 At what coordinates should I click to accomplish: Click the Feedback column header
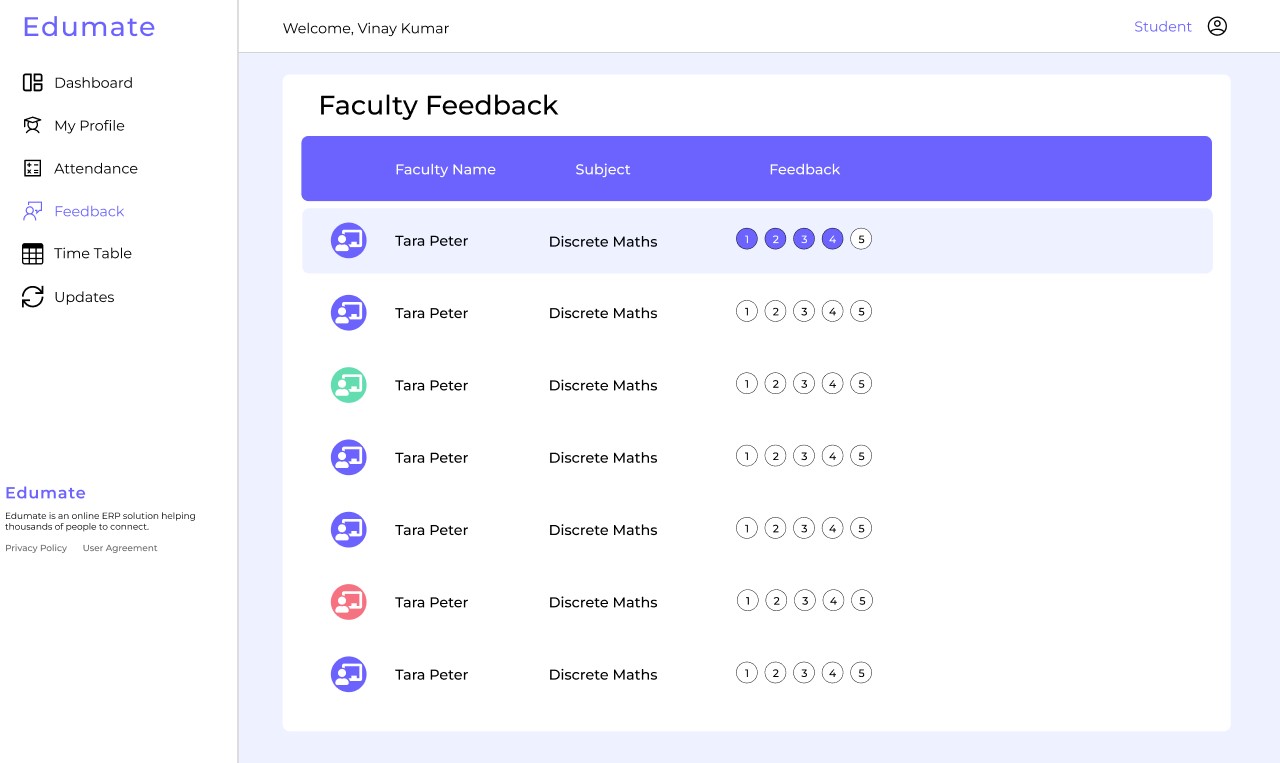click(805, 169)
